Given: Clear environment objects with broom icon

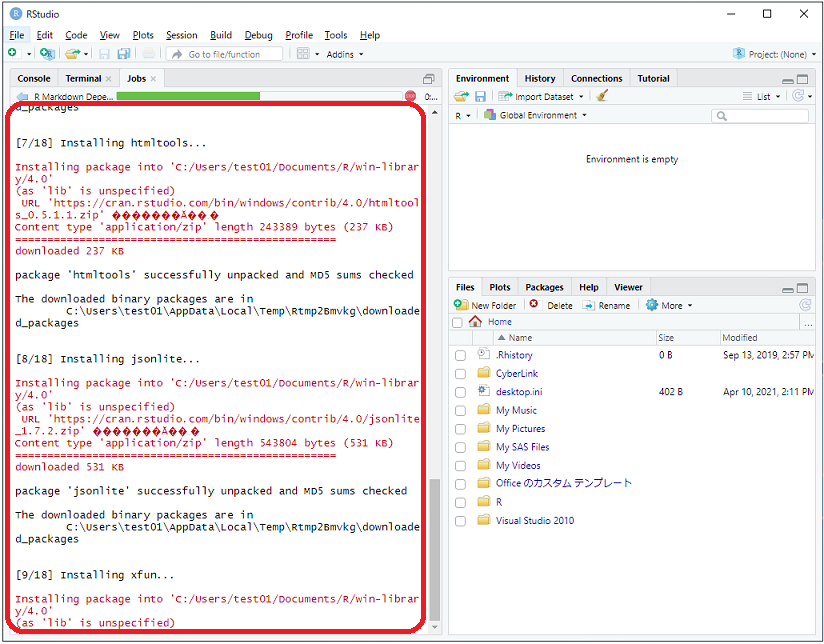Looking at the screenshot, I should [x=602, y=96].
